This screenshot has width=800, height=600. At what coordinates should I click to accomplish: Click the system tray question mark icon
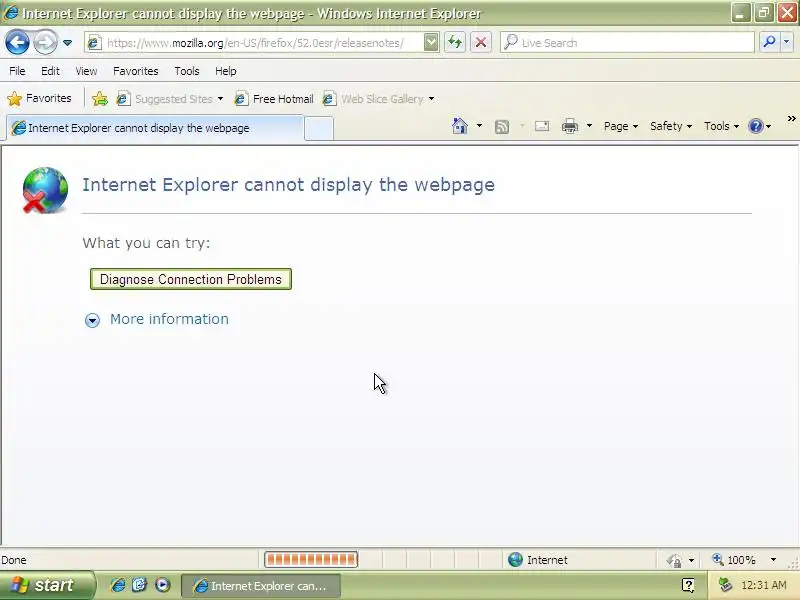688,585
